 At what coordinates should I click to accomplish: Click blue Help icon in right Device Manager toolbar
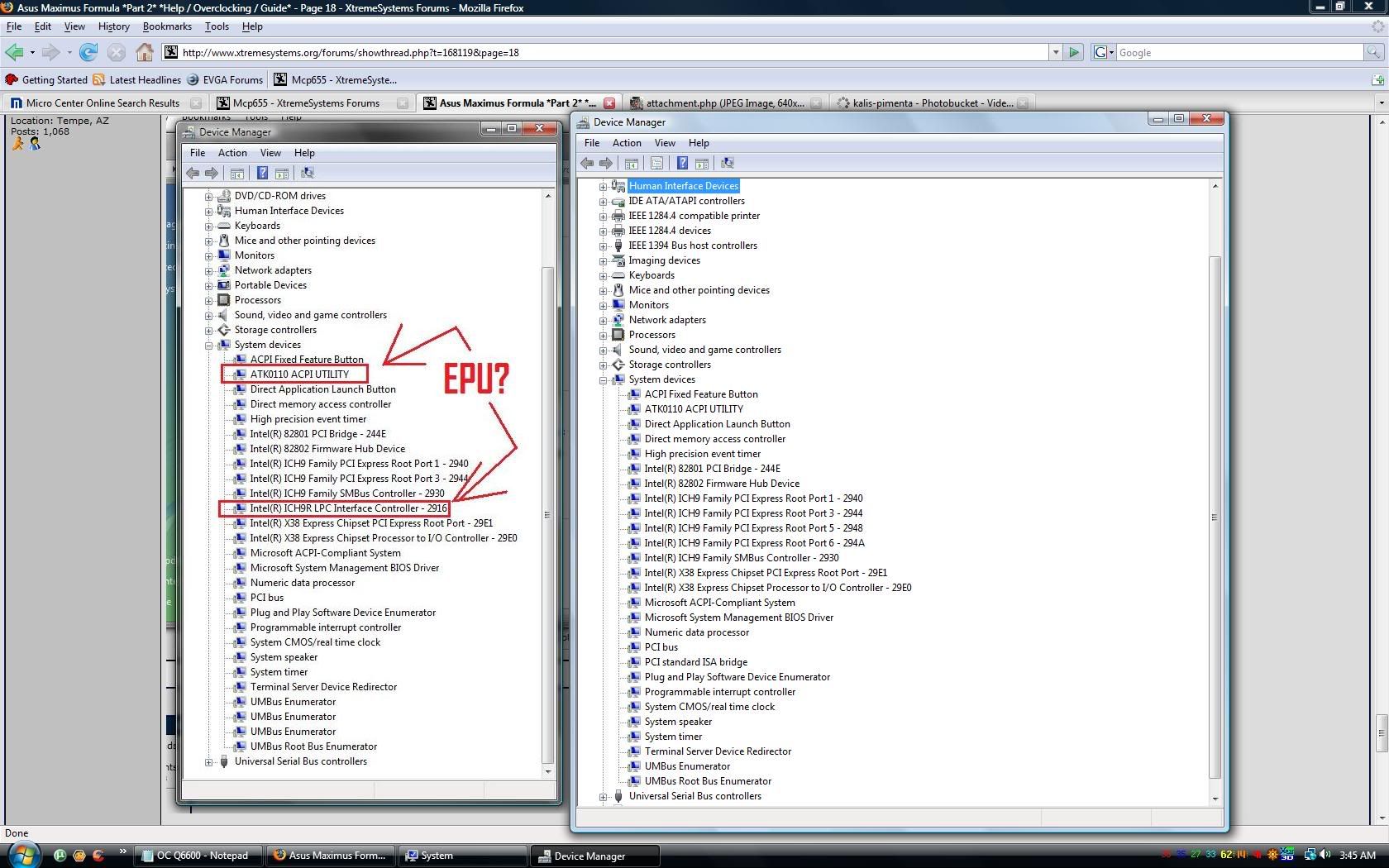pyautogui.click(x=682, y=163)
